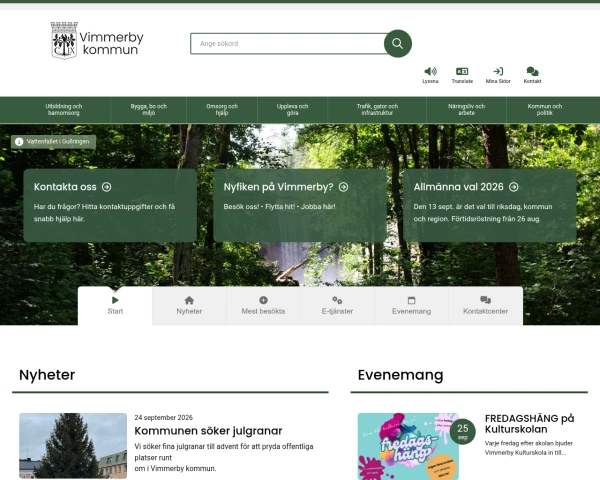Screen dimensions: 600x480
Task: Focus the Ange sökord search field
Action: coord(288,44)
